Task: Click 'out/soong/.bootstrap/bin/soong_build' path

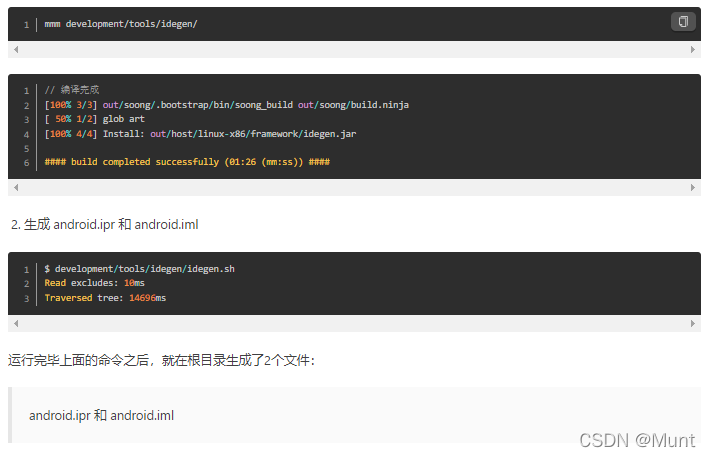Action: [x=198, y=105]
